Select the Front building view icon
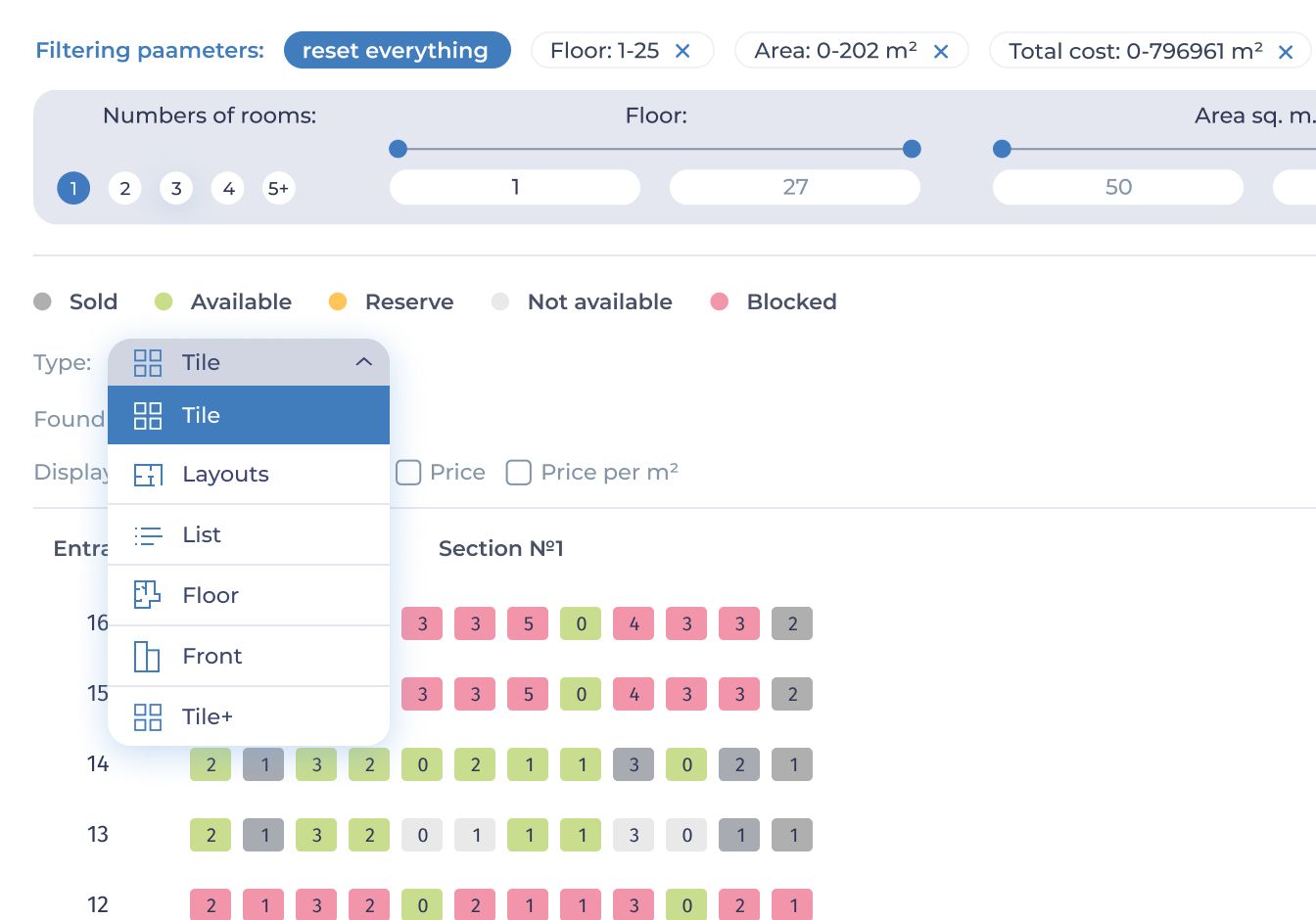The image size is (1316, 920). 147,656
